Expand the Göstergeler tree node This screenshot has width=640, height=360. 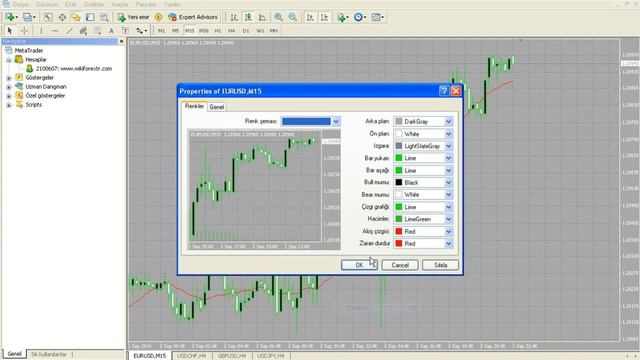(9, 78)
